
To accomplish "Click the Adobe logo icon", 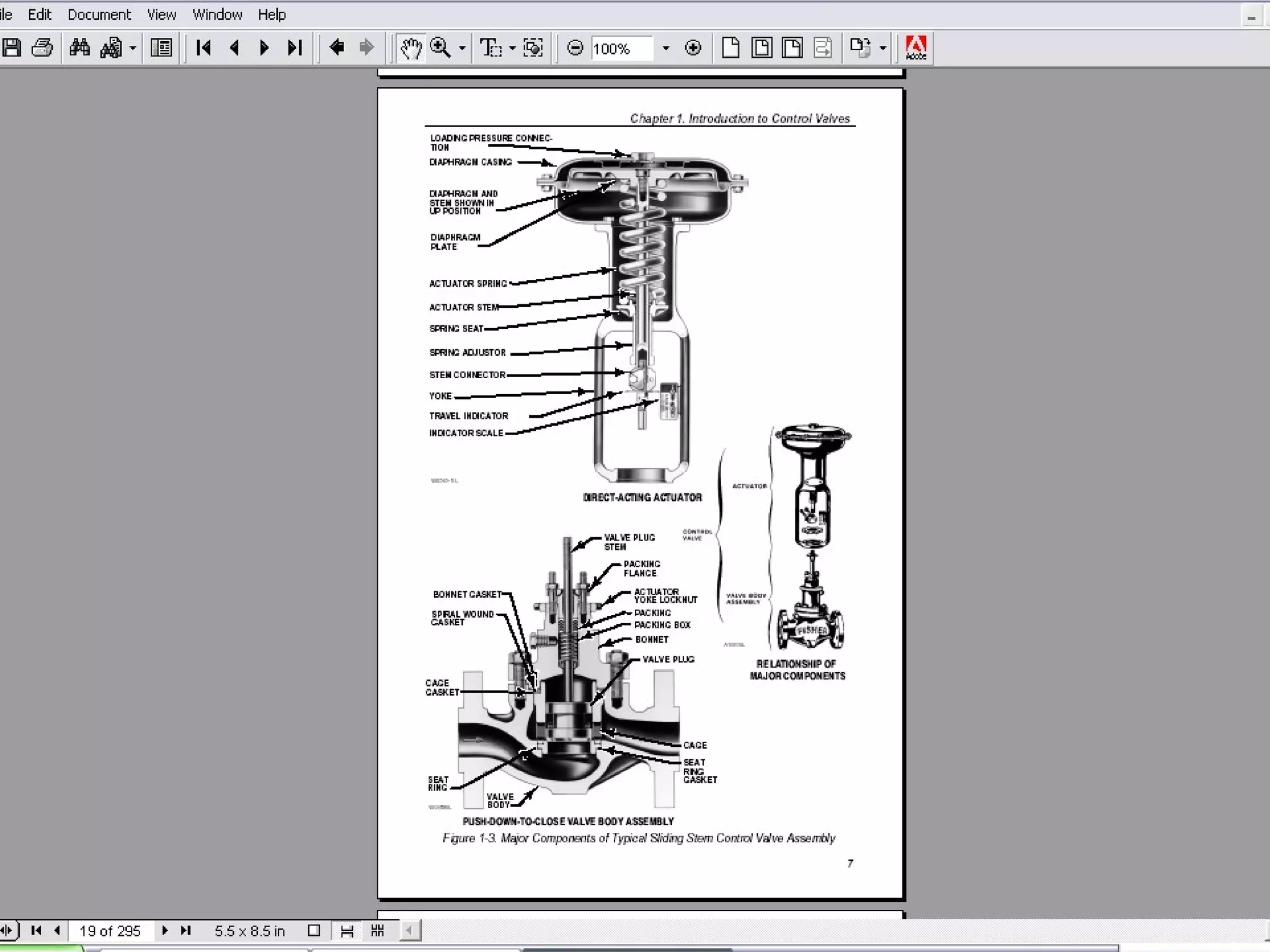I will click(916, 48).
